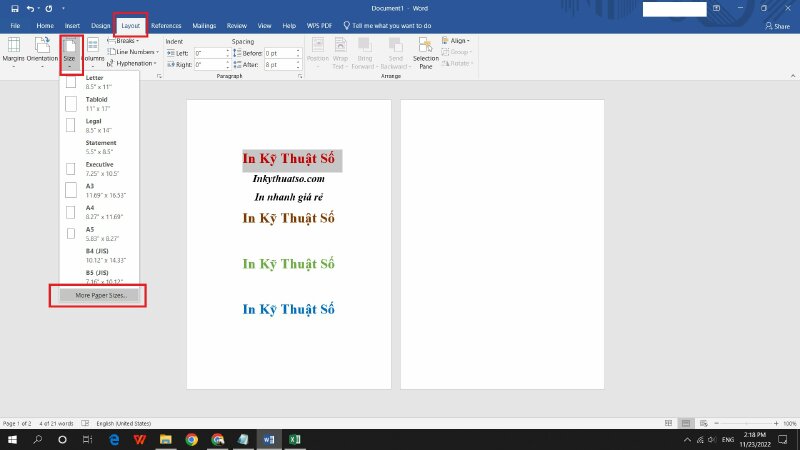
Task: Switch to the References tab
Action: [x=166, y=26]
